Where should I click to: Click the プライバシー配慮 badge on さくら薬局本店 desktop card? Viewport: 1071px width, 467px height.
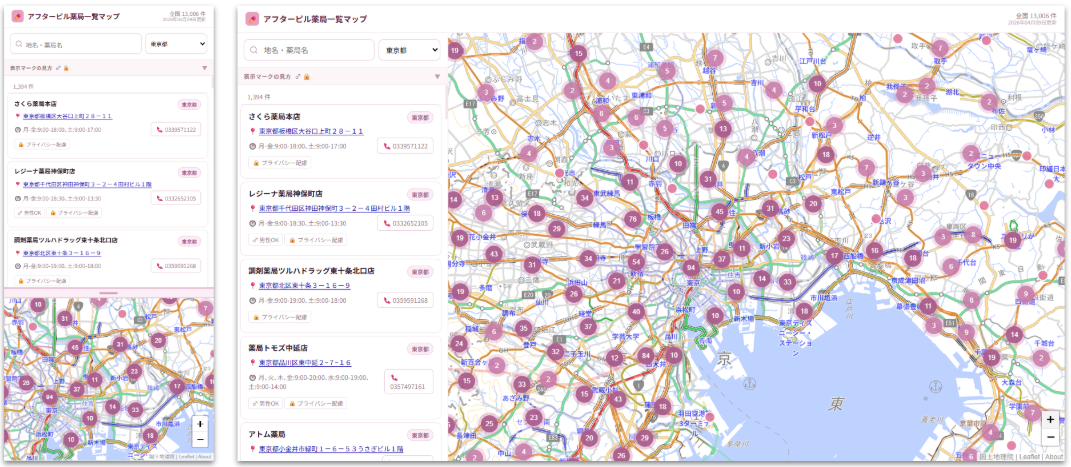click(279, 162)
